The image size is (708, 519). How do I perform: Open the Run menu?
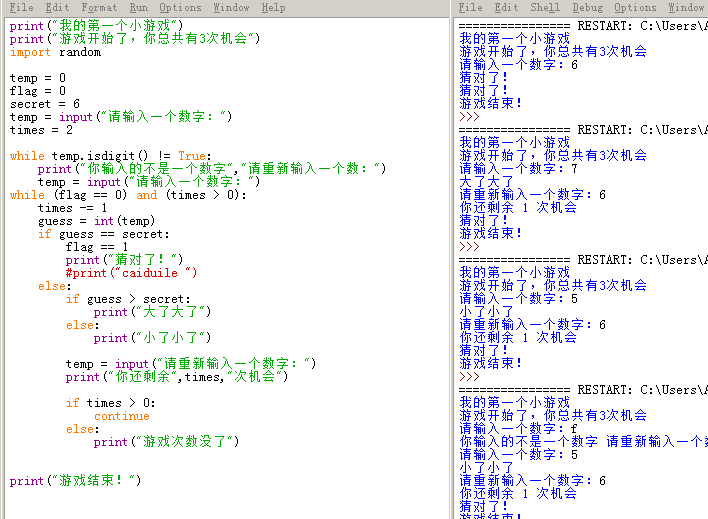pyautogui.click(x=138, y=8)
